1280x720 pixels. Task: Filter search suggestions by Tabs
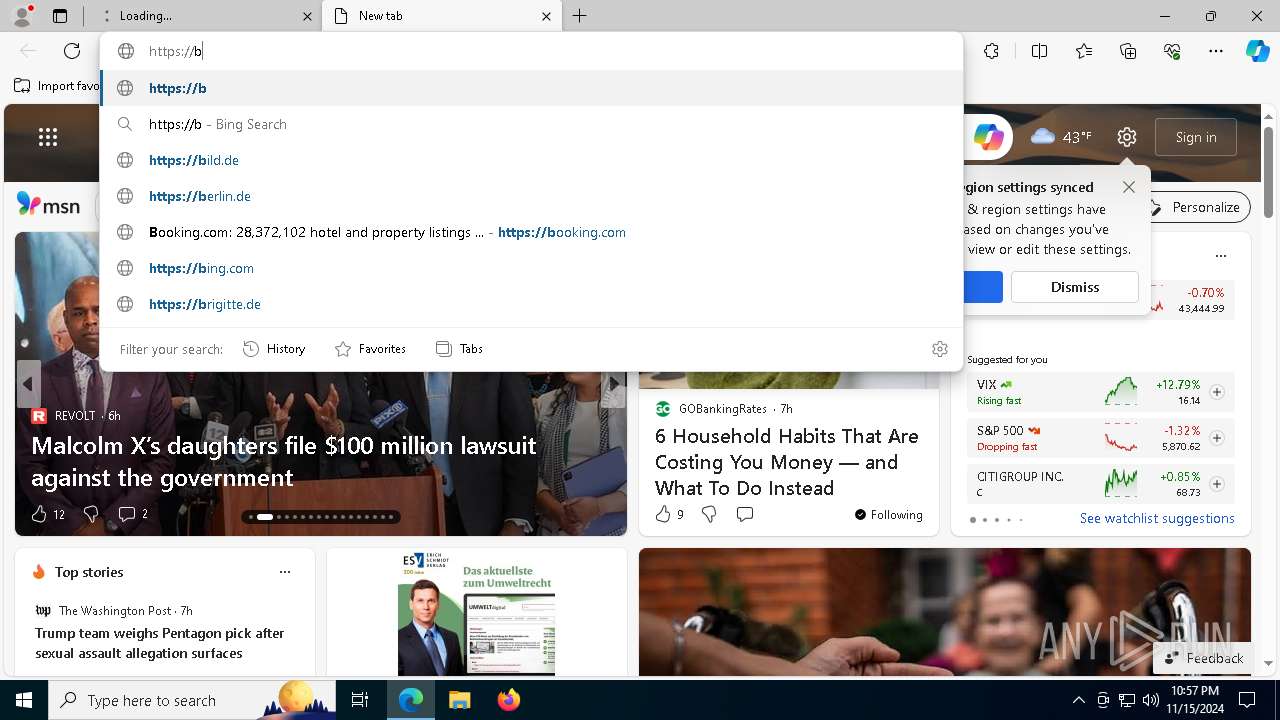click(x=459, y=349)
